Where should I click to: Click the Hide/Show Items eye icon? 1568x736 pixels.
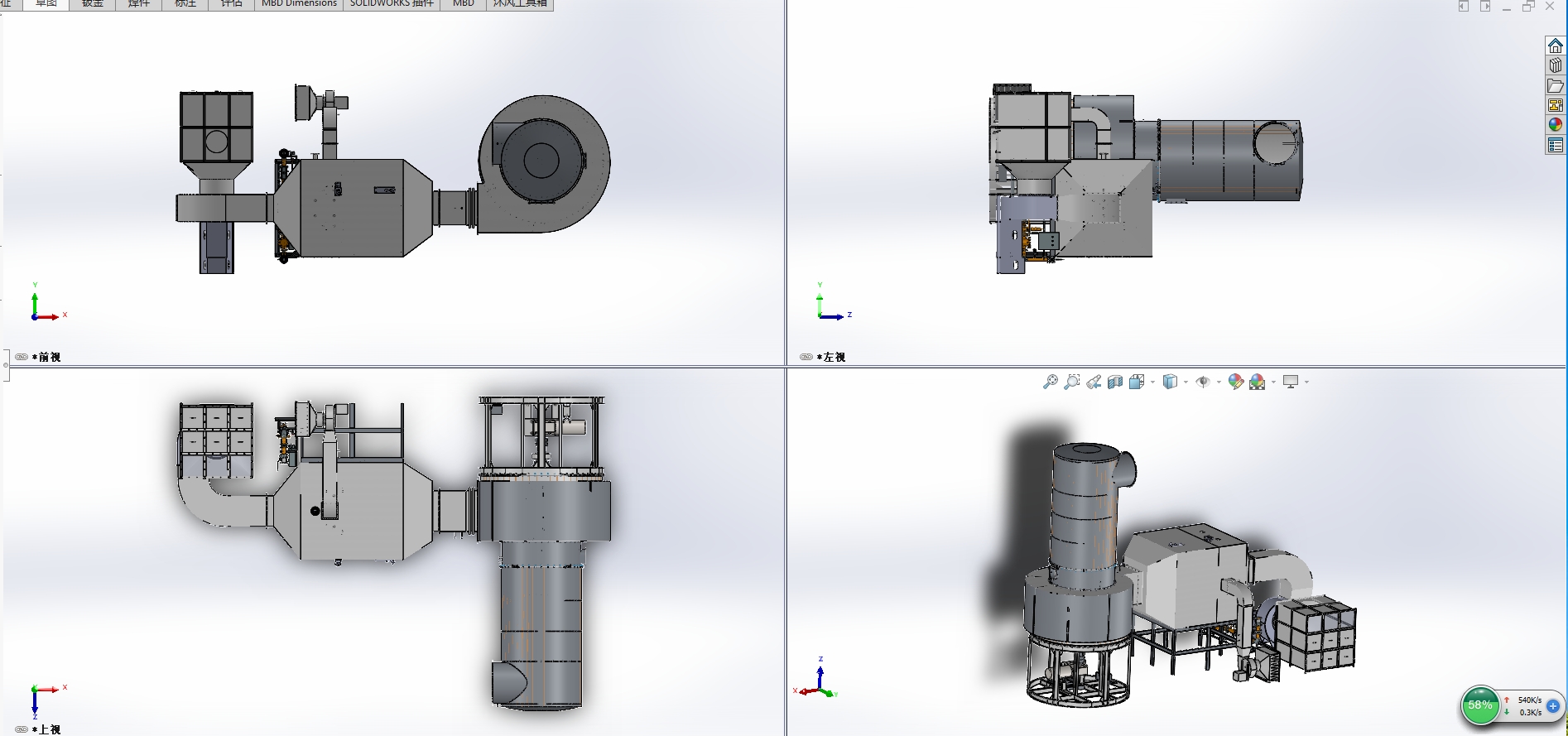click(x=1203, y=382)
